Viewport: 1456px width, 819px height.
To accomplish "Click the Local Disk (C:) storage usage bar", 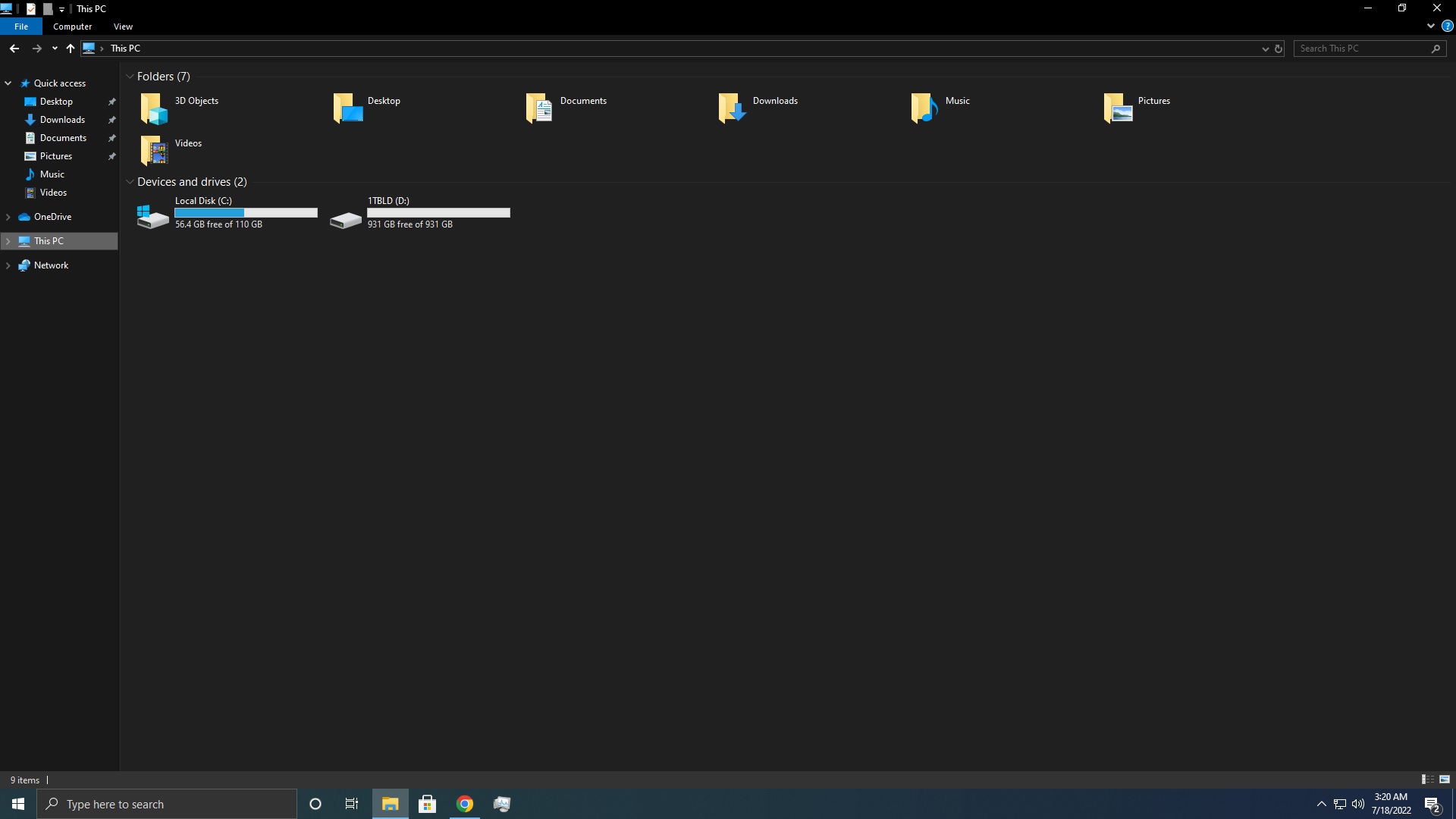I will pos(245,212).
